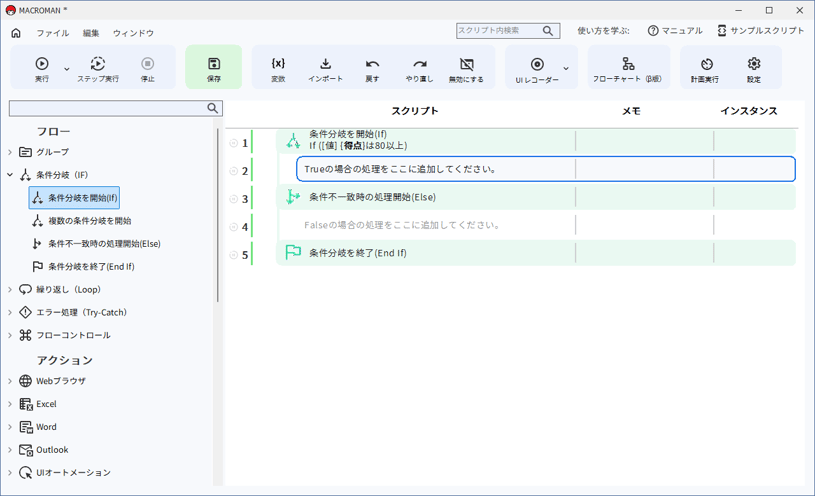Open サンプルスクリプト link

[x=761, y=31]
